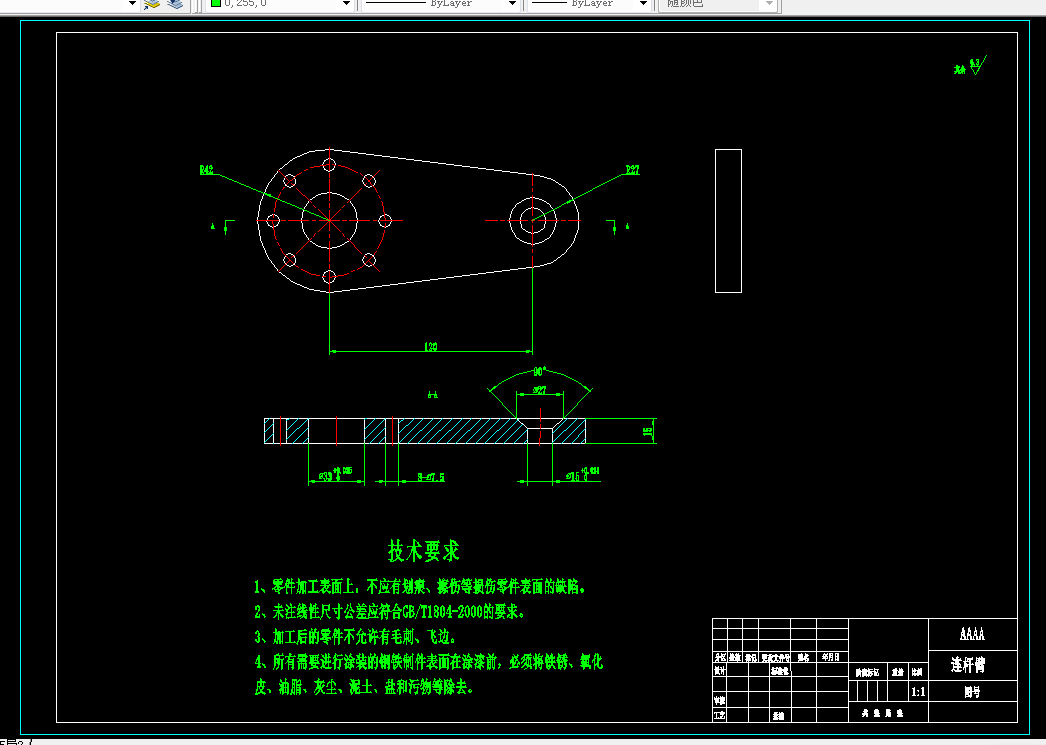
Task: Select the A-A section view label
Action: click(x=432, y=396)
